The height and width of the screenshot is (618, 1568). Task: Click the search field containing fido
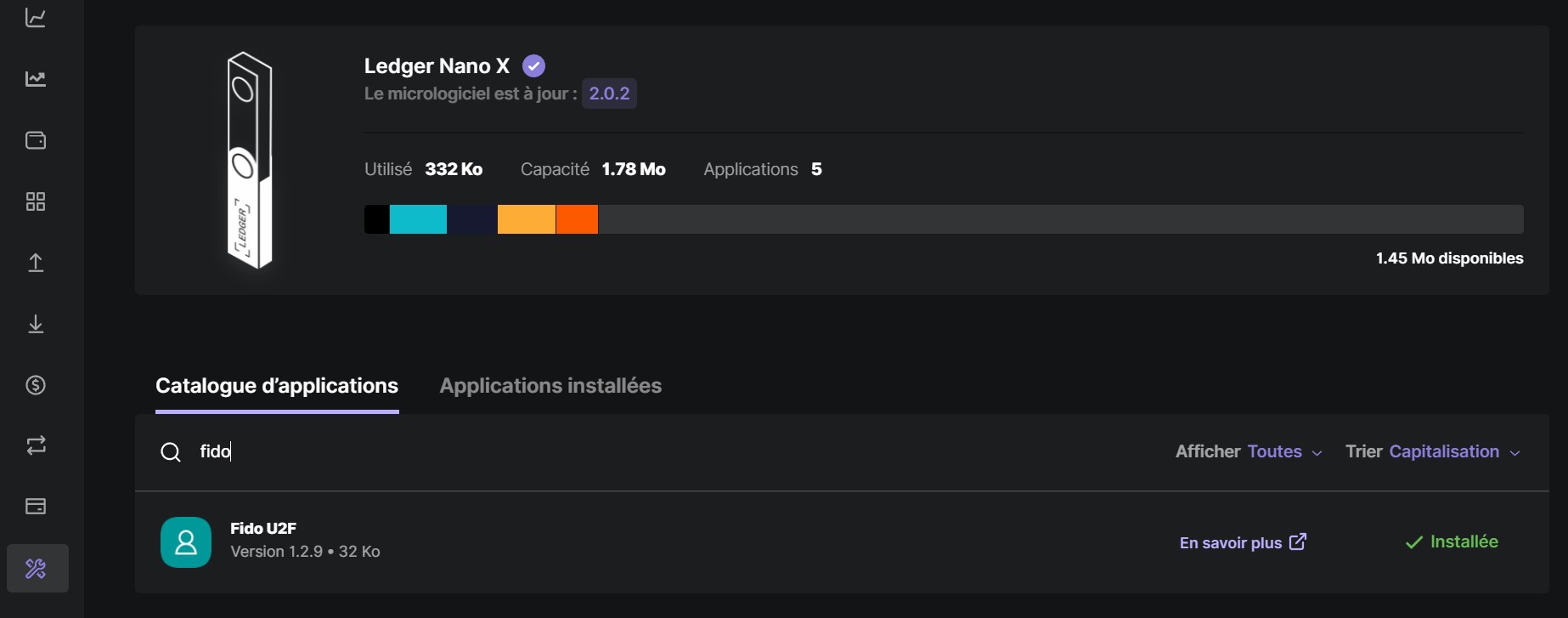coord(595,451)
